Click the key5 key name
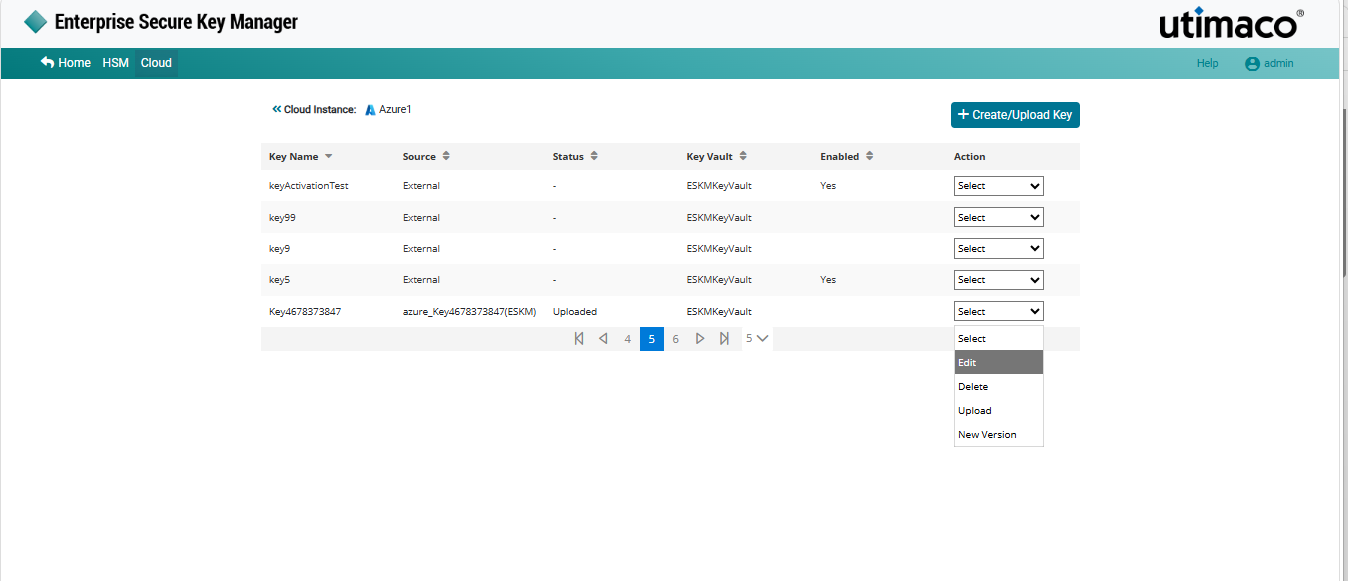This screenshot has height=581, width=1348. point(281,280)
